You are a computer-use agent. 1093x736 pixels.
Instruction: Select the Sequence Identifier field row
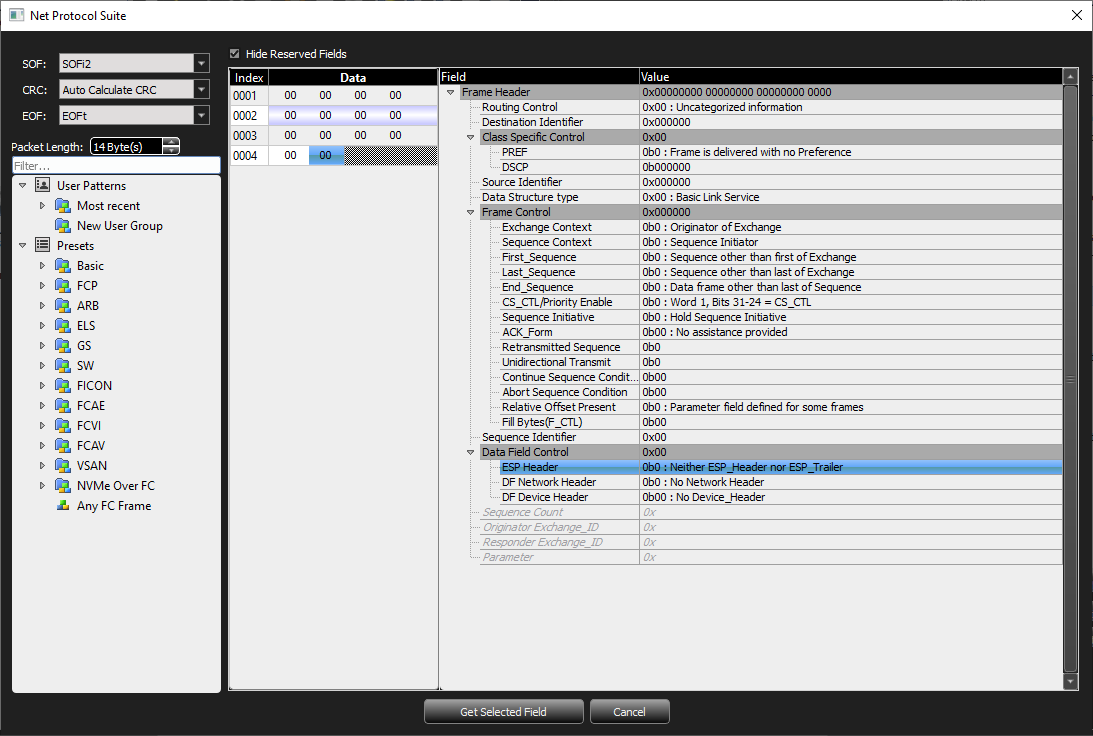coord(770,437)
